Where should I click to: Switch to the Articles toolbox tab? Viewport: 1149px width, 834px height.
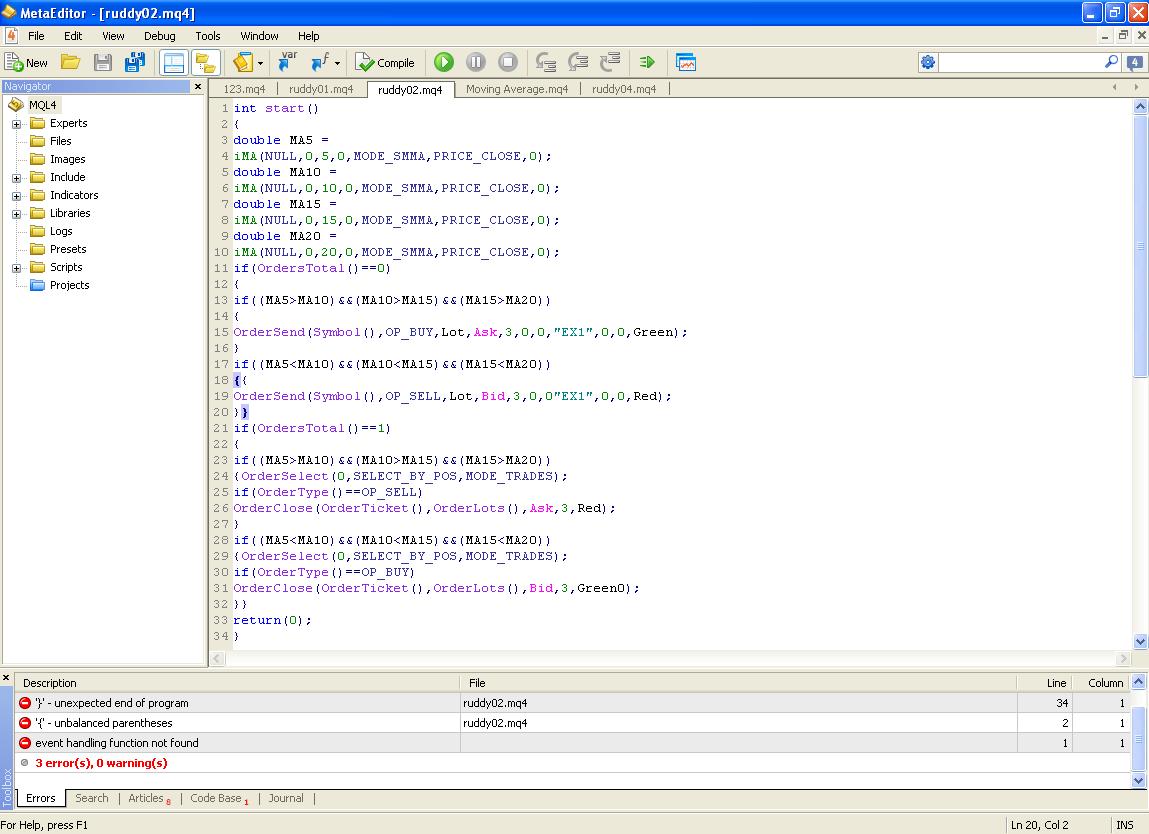(148, 798)
